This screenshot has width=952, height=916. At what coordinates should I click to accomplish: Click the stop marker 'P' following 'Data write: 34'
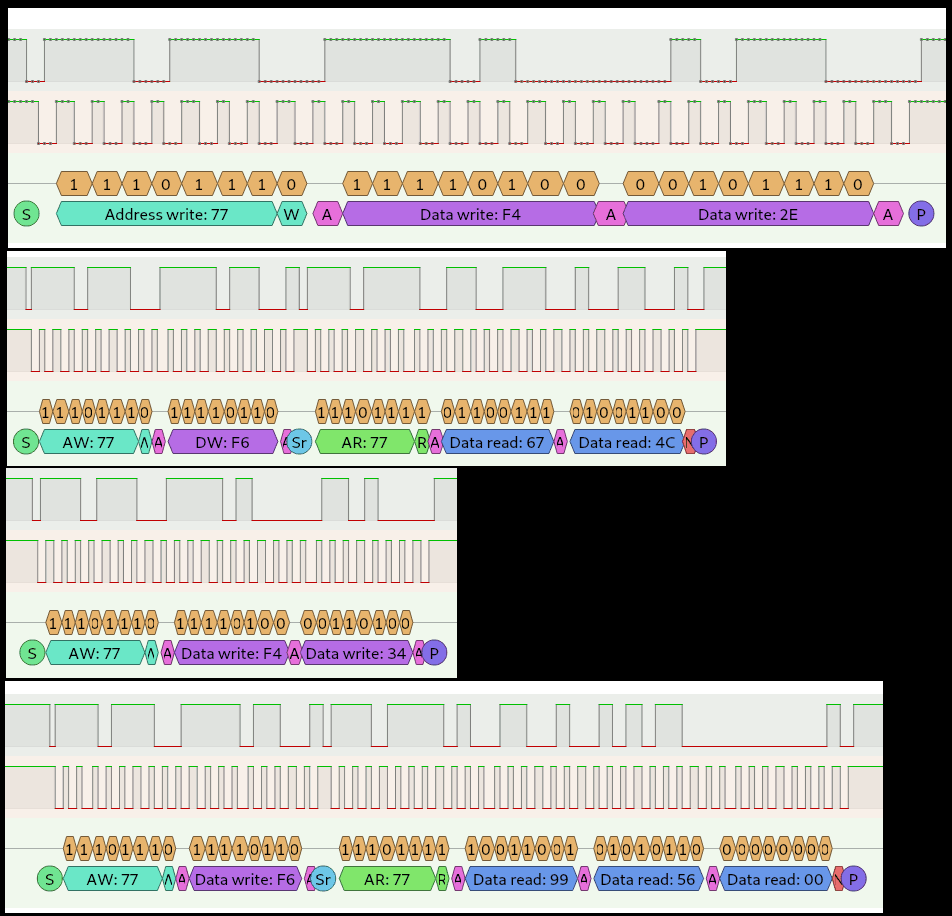pos(434,653)
